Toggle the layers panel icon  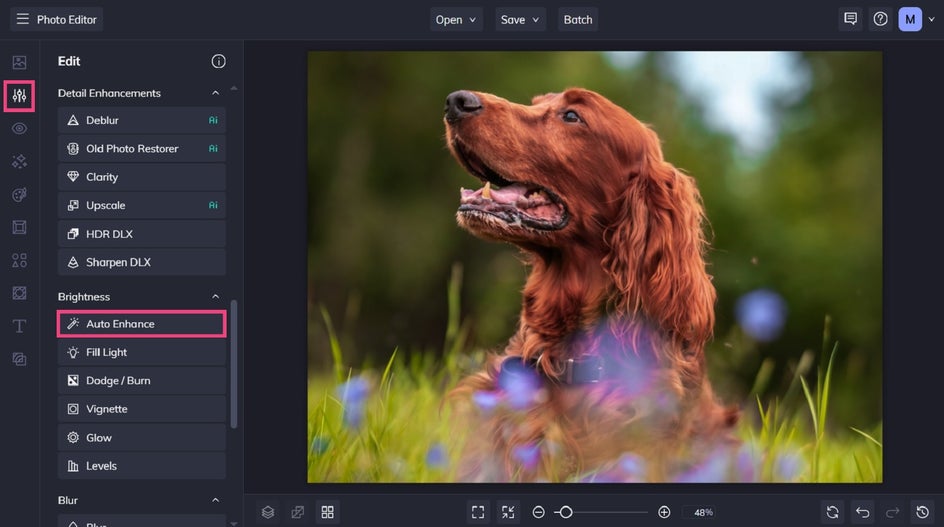point(268,512)
